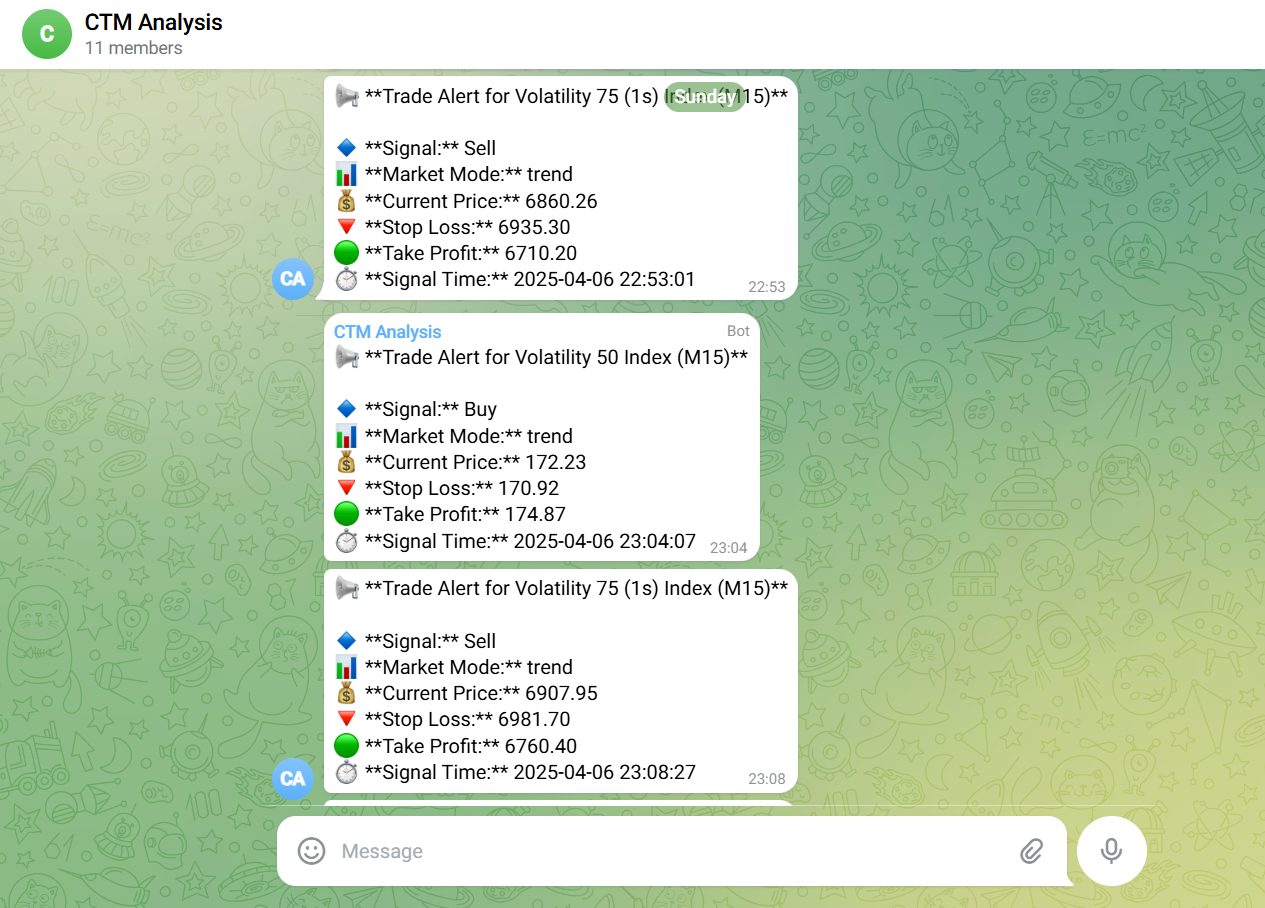The image size is (1265, 908).
Task: Click money bag beside Current Price 6860.26
Action: 346,201
